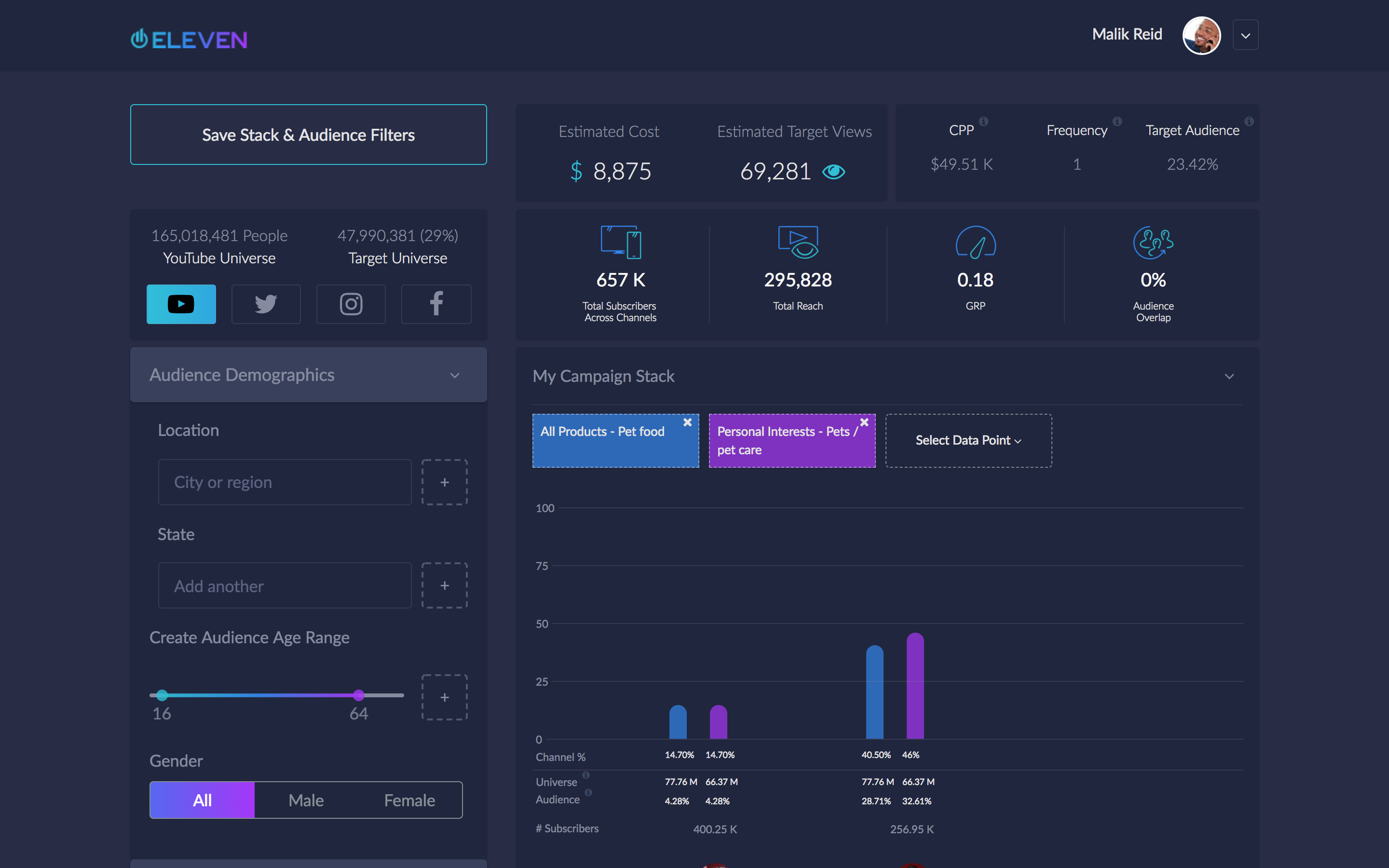
Task: Open the user account dropdown menu
Action: (1245, 36)
